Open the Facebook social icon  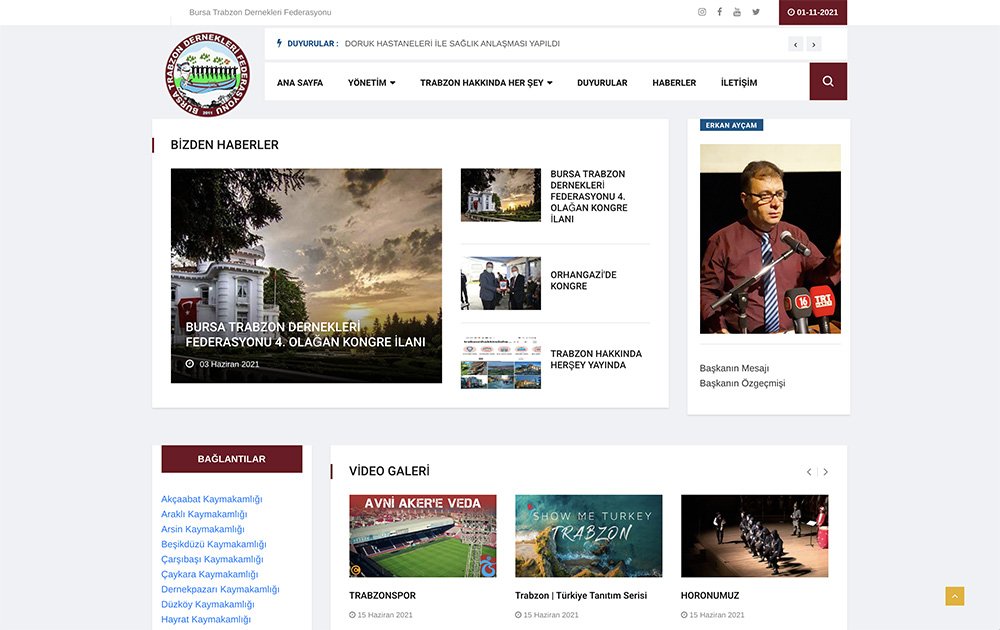[x=719, y=12]
